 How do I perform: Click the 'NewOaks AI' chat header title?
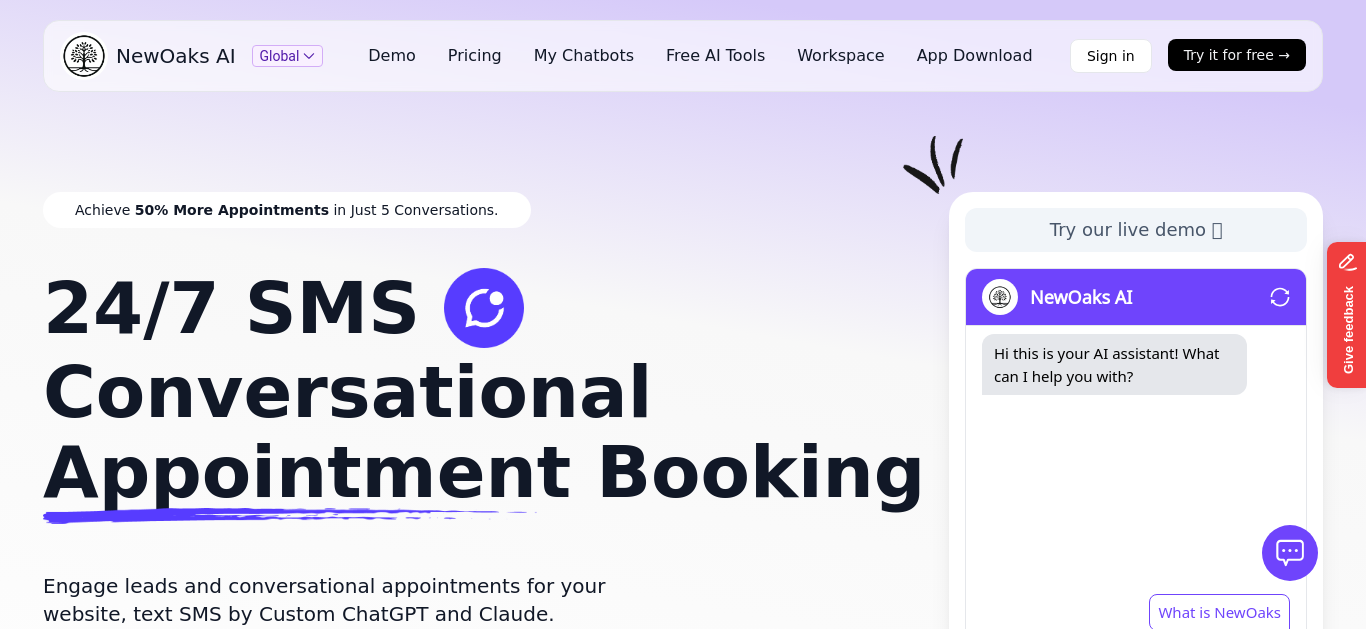coord(1081,297)
